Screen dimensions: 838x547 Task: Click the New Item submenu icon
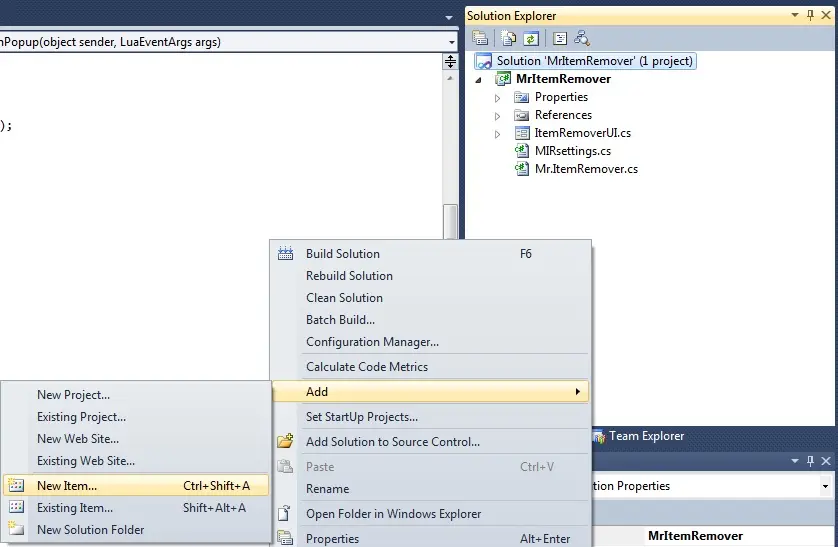pos(17,485)
